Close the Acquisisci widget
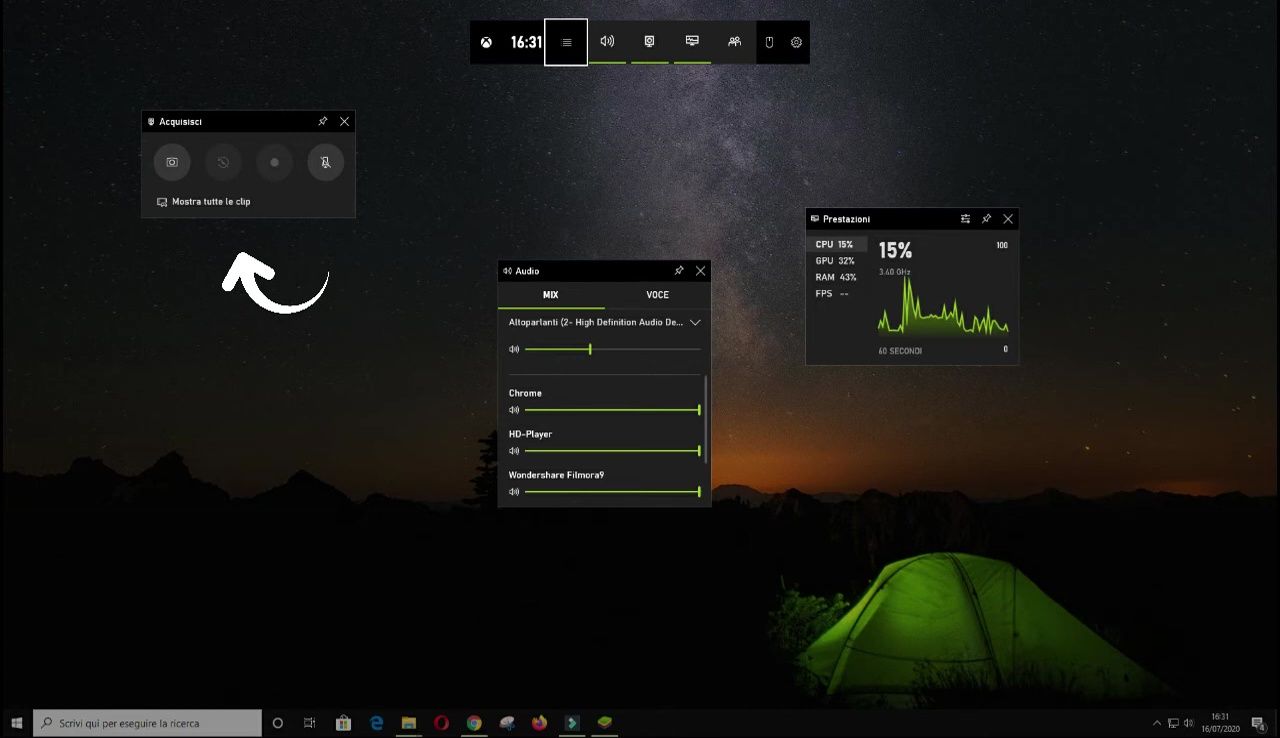This screenshot has height=738, width=1280. coord(344,121)
